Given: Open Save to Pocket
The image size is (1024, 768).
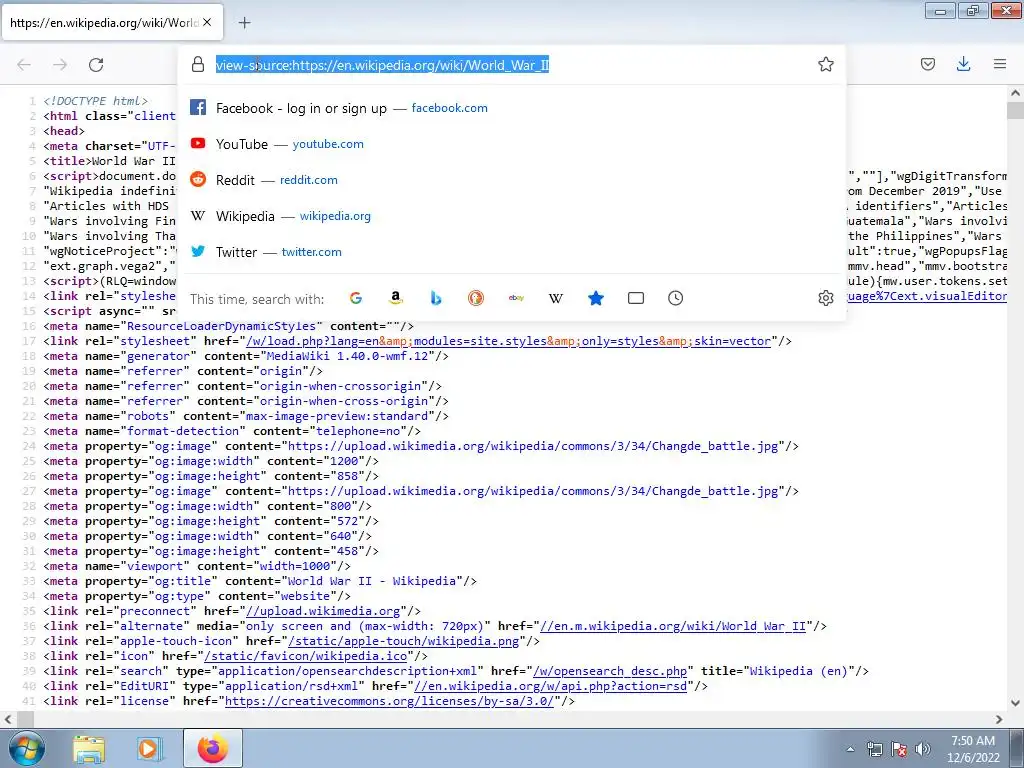Looking at the screenshot, I should (927, 64).
